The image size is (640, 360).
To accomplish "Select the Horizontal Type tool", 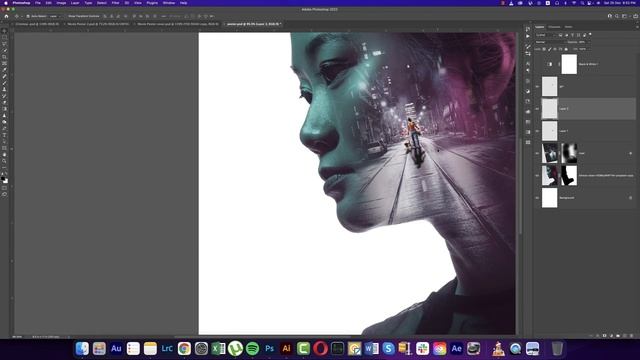I will pyautogui.click(x=4, y=135).
